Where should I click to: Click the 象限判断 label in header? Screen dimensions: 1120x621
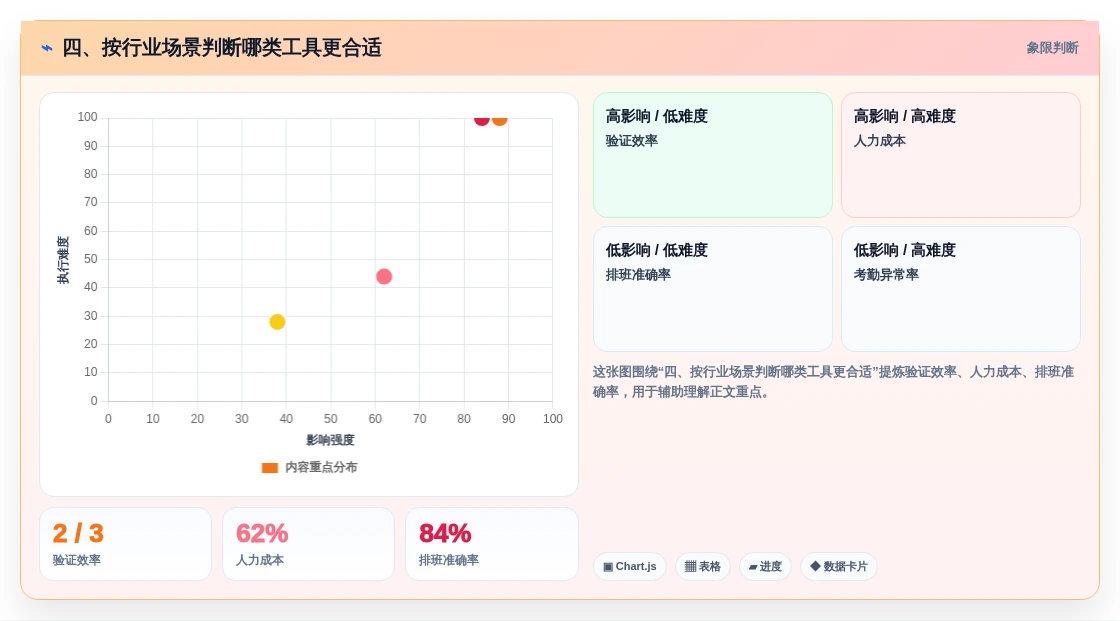tap(1052, 48)
